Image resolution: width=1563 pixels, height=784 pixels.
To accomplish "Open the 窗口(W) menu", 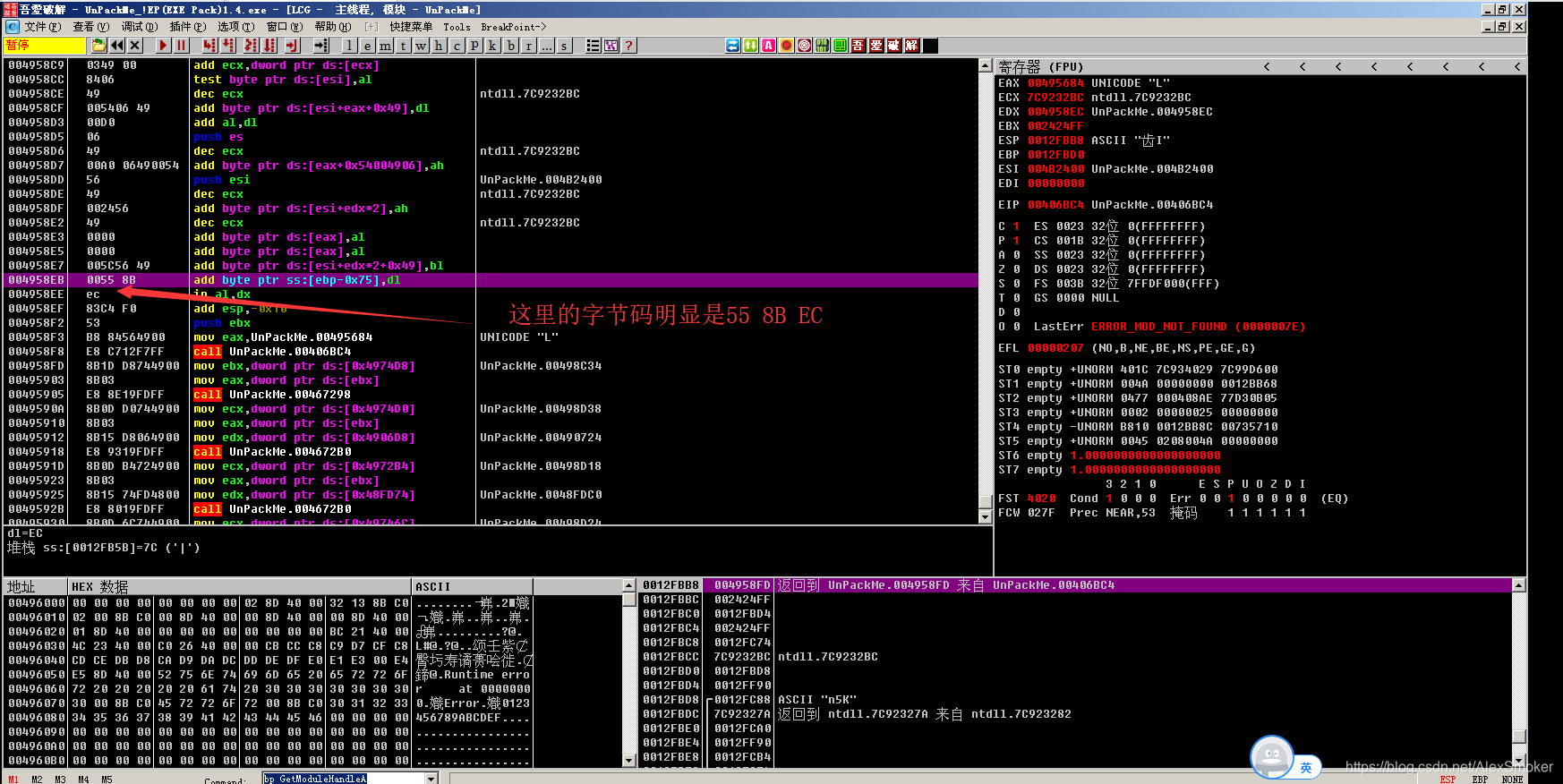I will pos(285,27).
